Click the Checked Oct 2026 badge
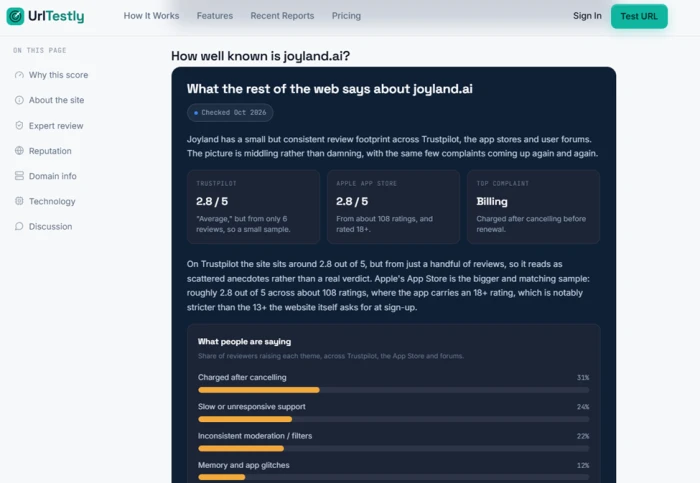700x483 pixels. tap(230, 112)
